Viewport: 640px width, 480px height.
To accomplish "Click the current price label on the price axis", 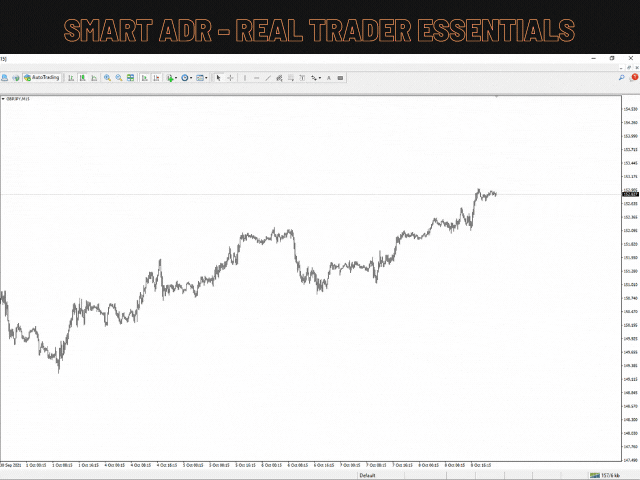I will coord(631,194).
